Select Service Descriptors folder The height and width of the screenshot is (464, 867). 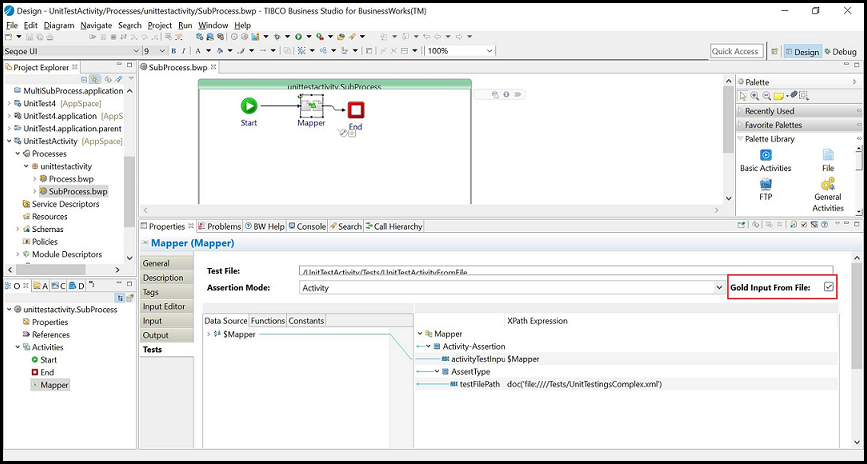(x=61, y=204)
